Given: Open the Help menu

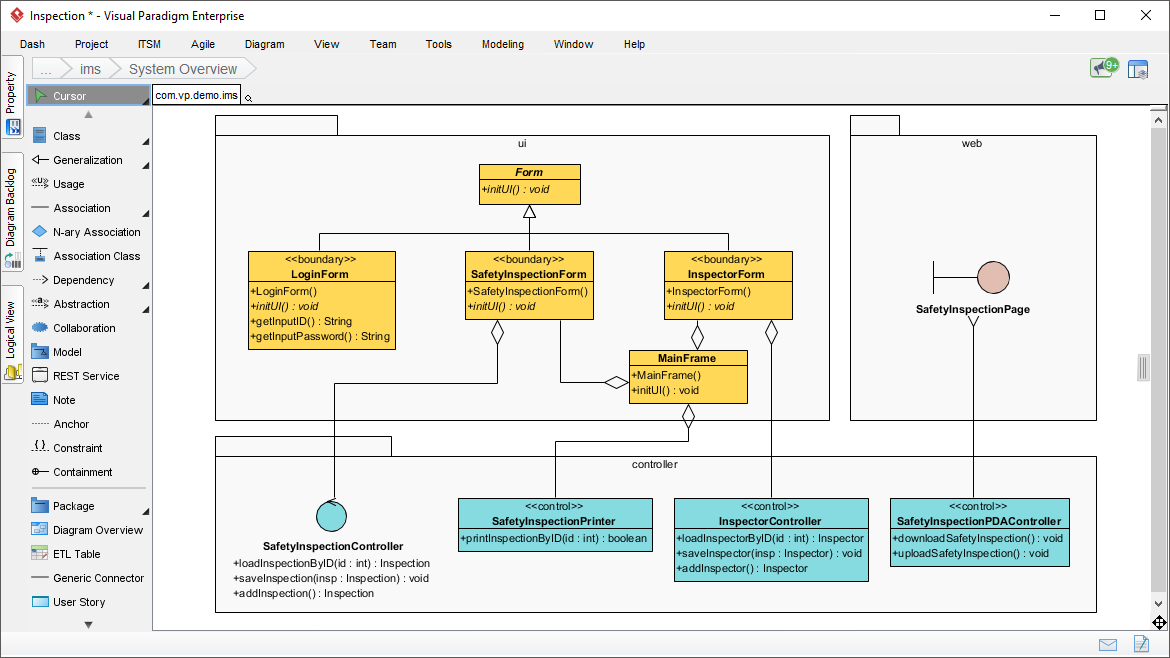Looking at the screenshot, I should [634, 44].
